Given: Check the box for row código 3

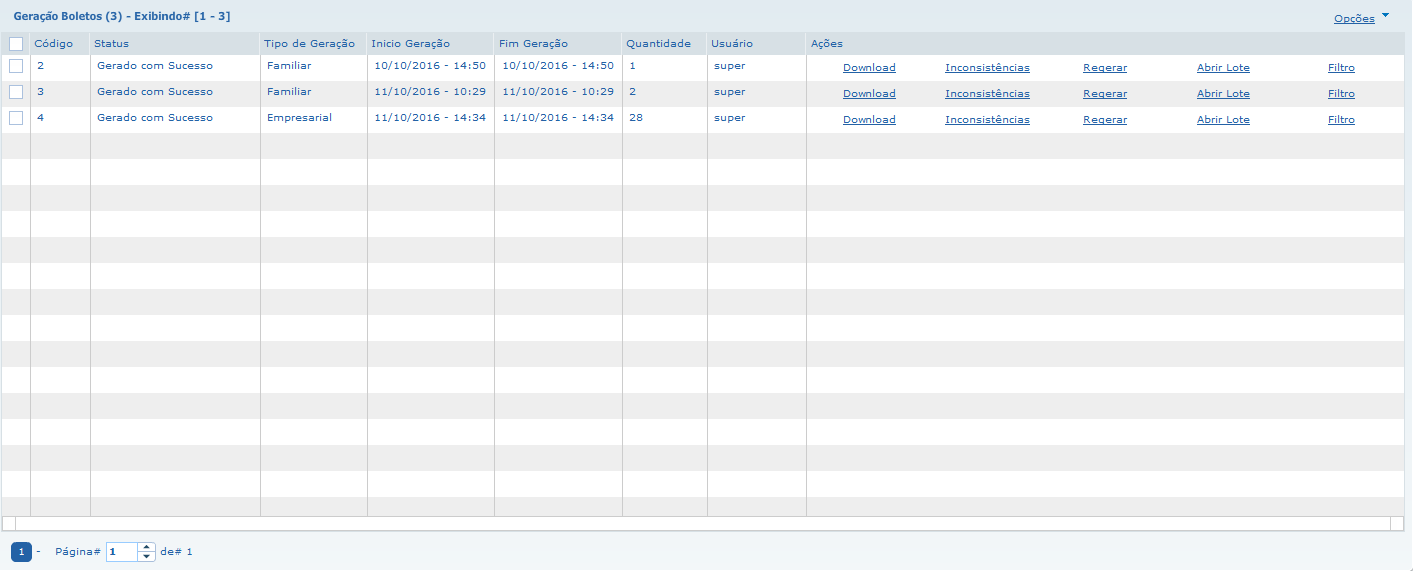Looking at the screenshot, I should pyautogui.click(x=16, y=92).
